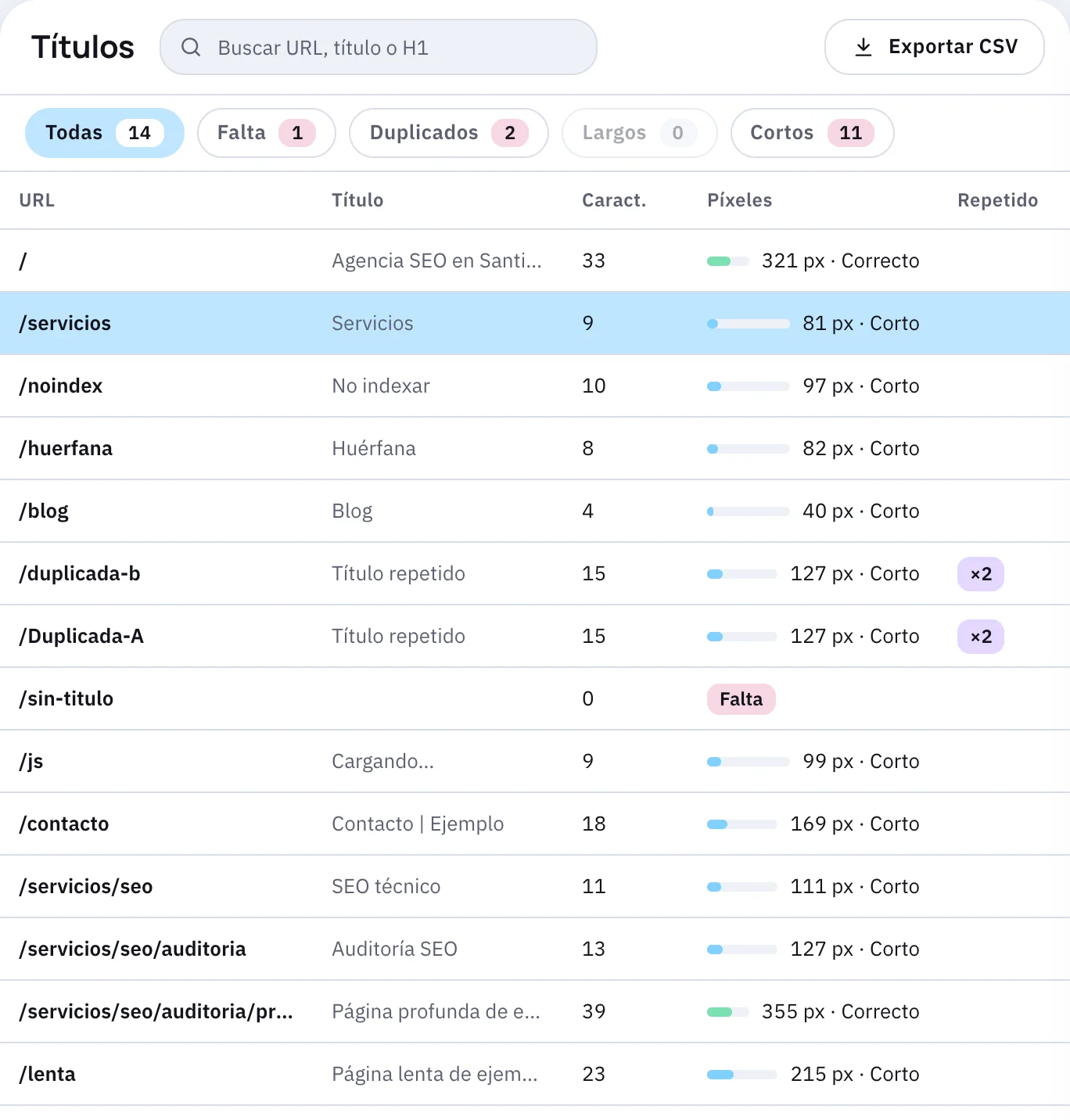Viewport: 1070px width, 1120px height.
Task: Click the pixel bar for the / root row
Action: pos(728,261)
